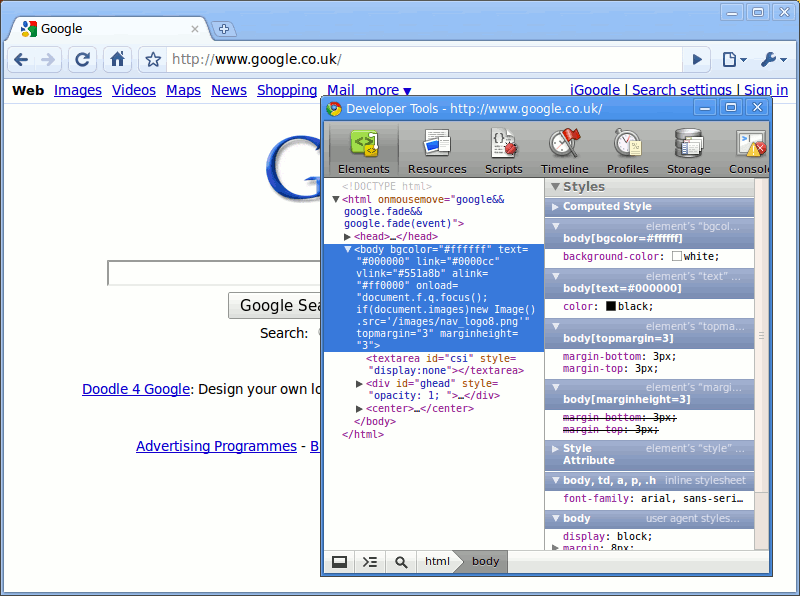This screenshot has height=596, width=800.
Task: Open the Google more dropdown menu
Action: tap(388, 90)
